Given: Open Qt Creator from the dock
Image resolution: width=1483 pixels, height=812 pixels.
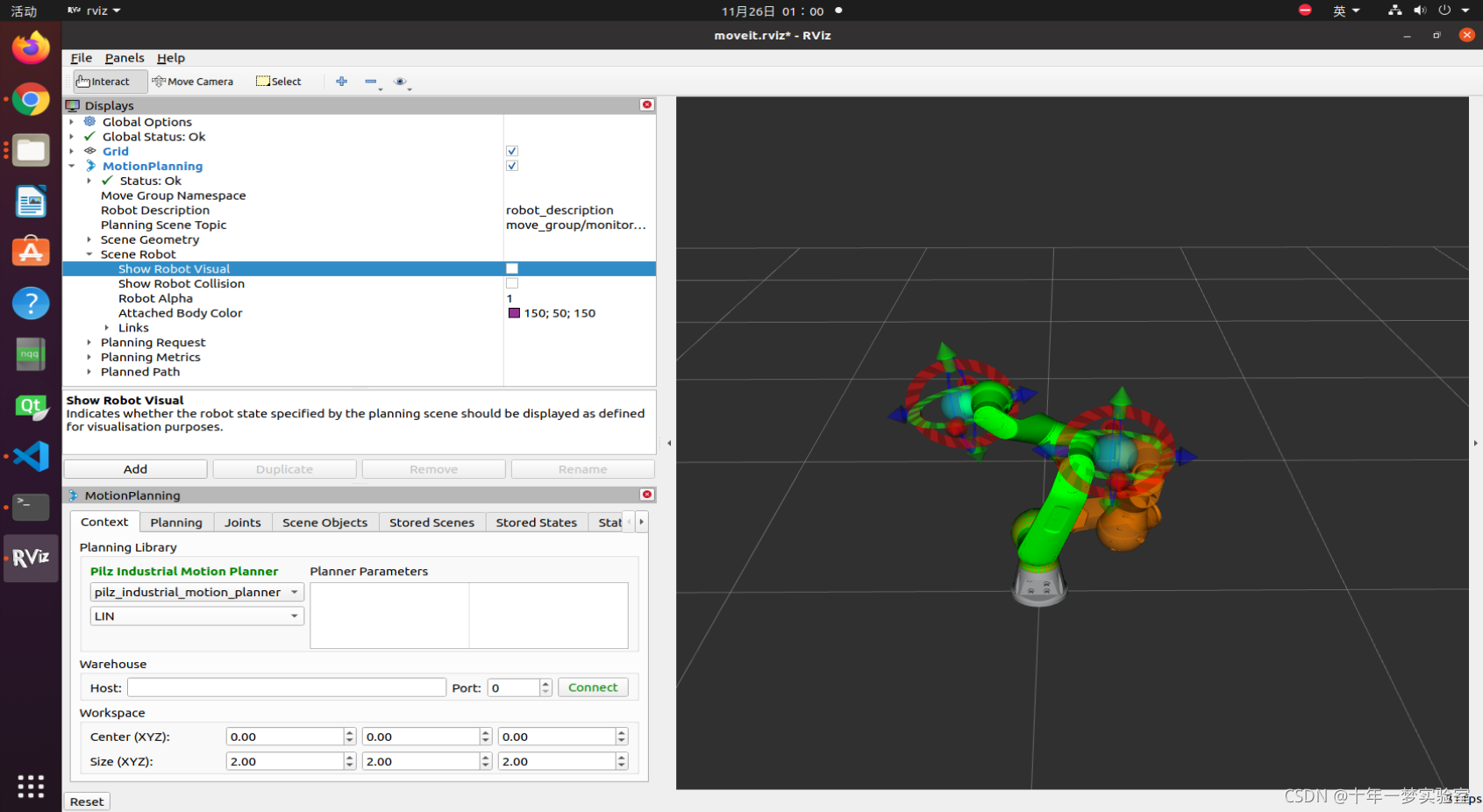Looking at the screenshot, I should click(x=31, y=406).
